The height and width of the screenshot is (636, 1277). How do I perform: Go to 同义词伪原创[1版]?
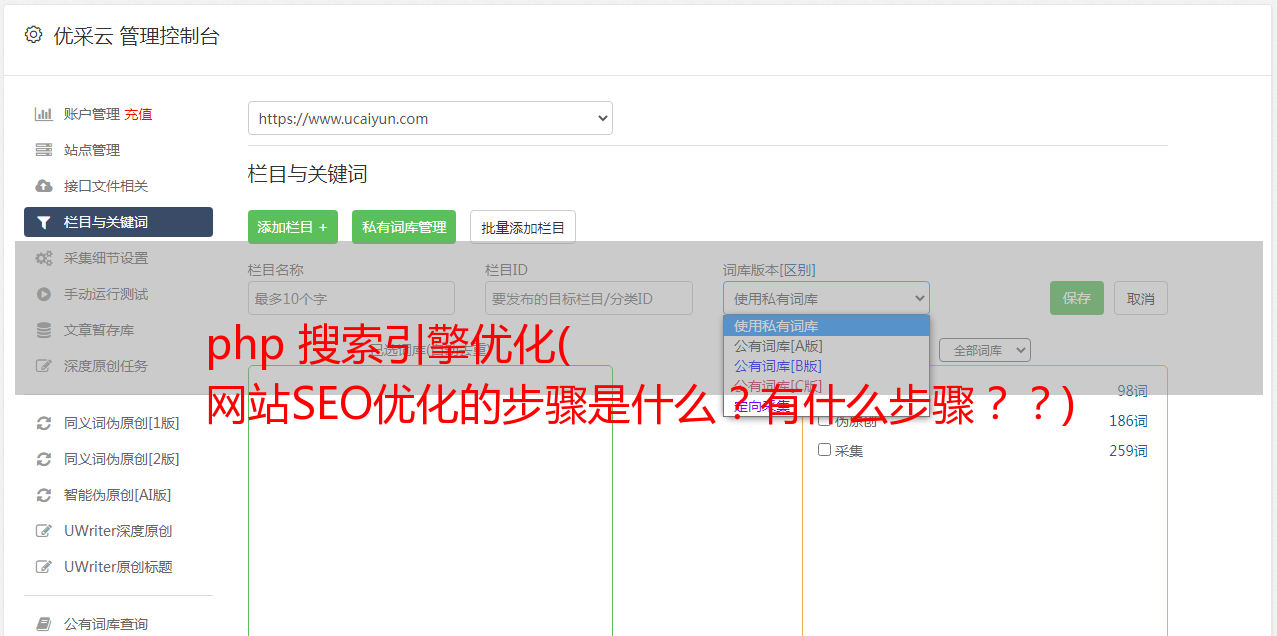click(118, 423)
